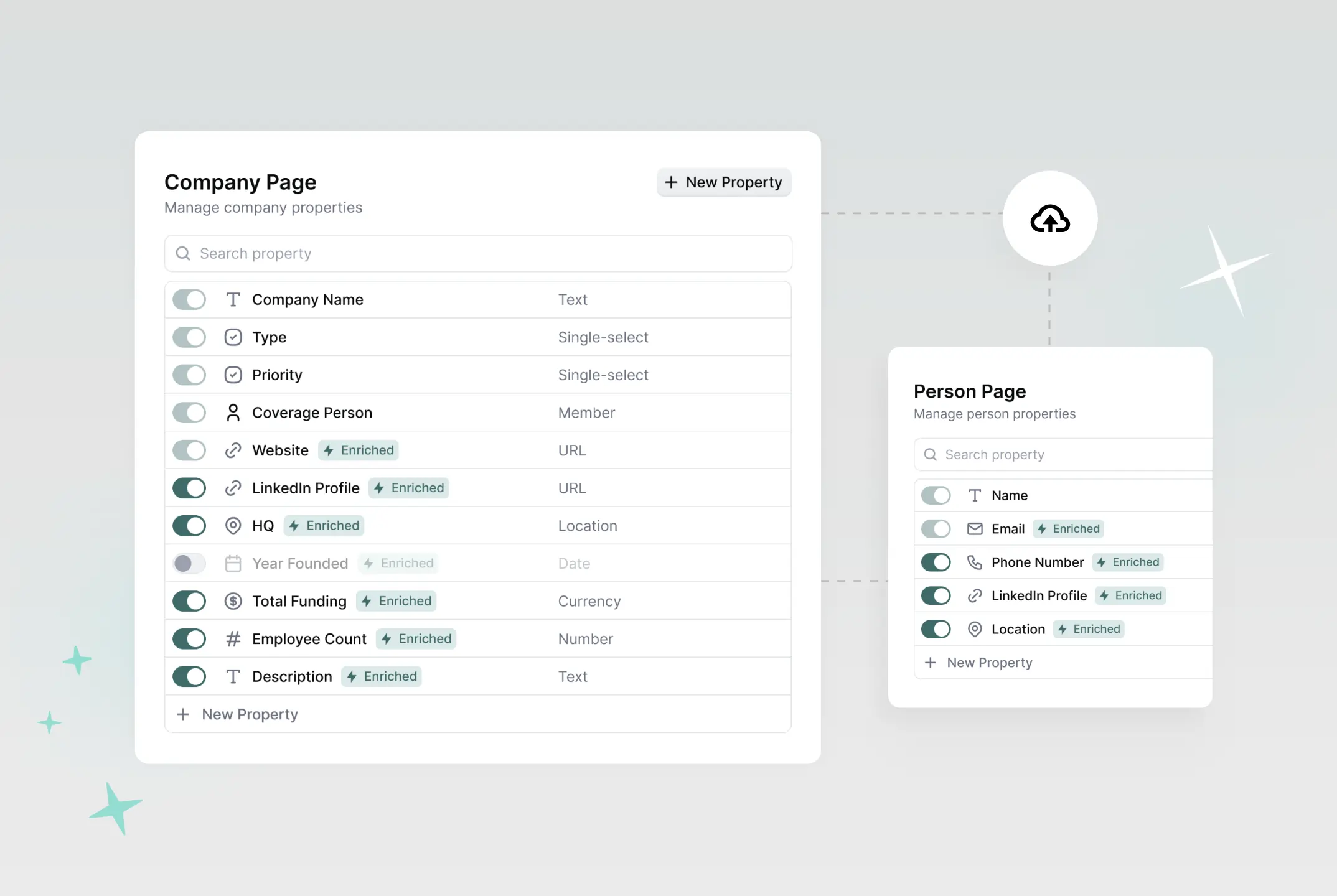Image resolution: width=1337 pixels, height=896 pixels.
Task: Click the Person Page search property field
Action: (1063, 454)
